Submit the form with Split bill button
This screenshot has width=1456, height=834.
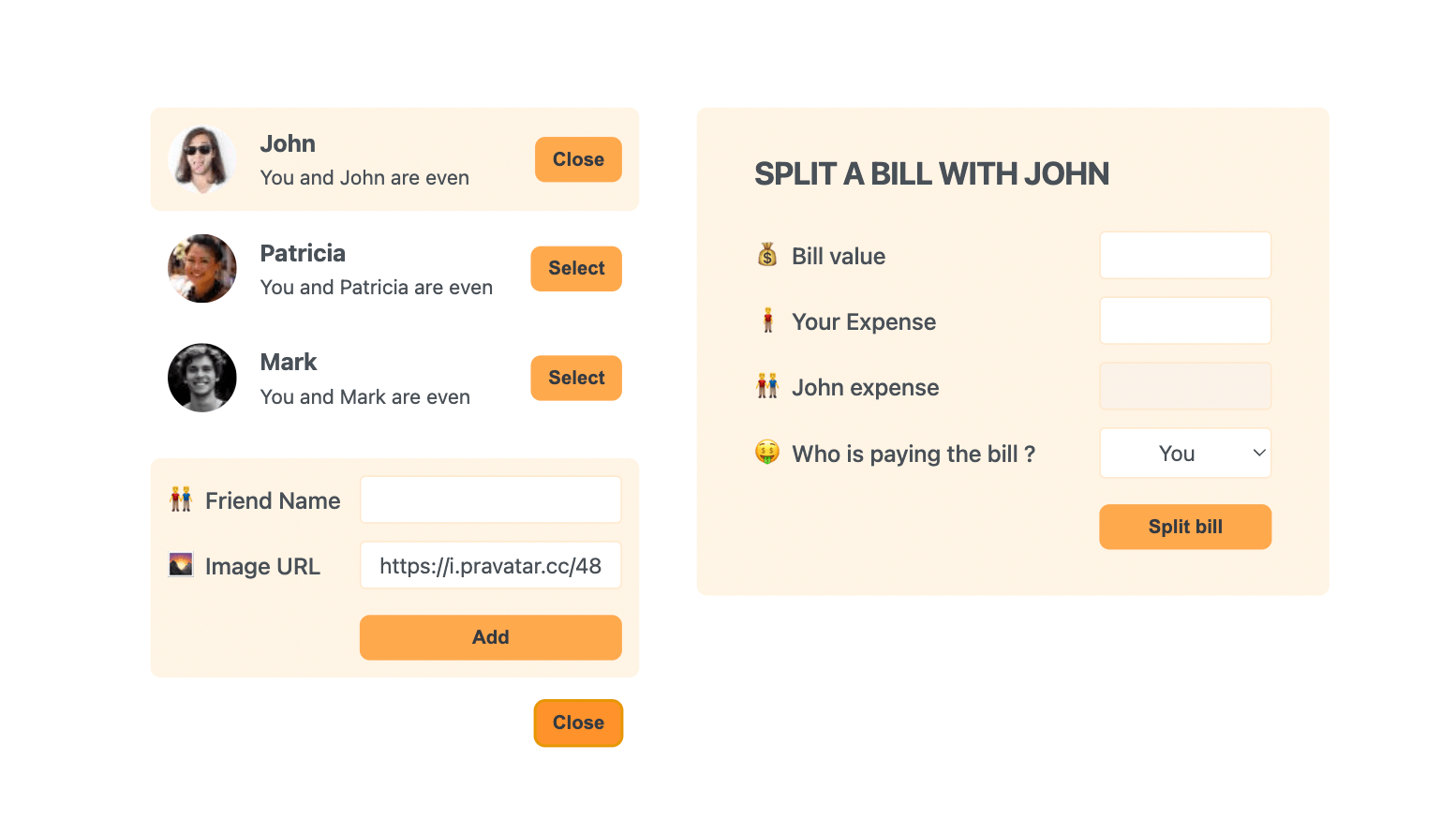tap(1185, 527)
